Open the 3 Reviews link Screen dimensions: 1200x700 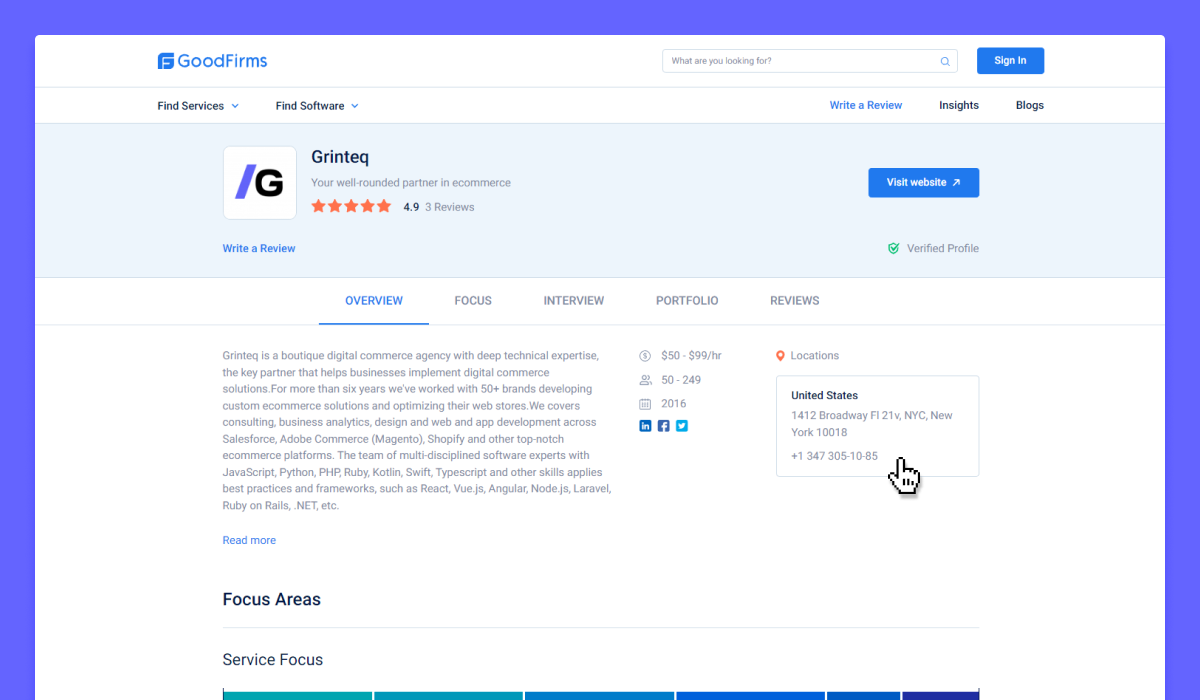point(450,207)
